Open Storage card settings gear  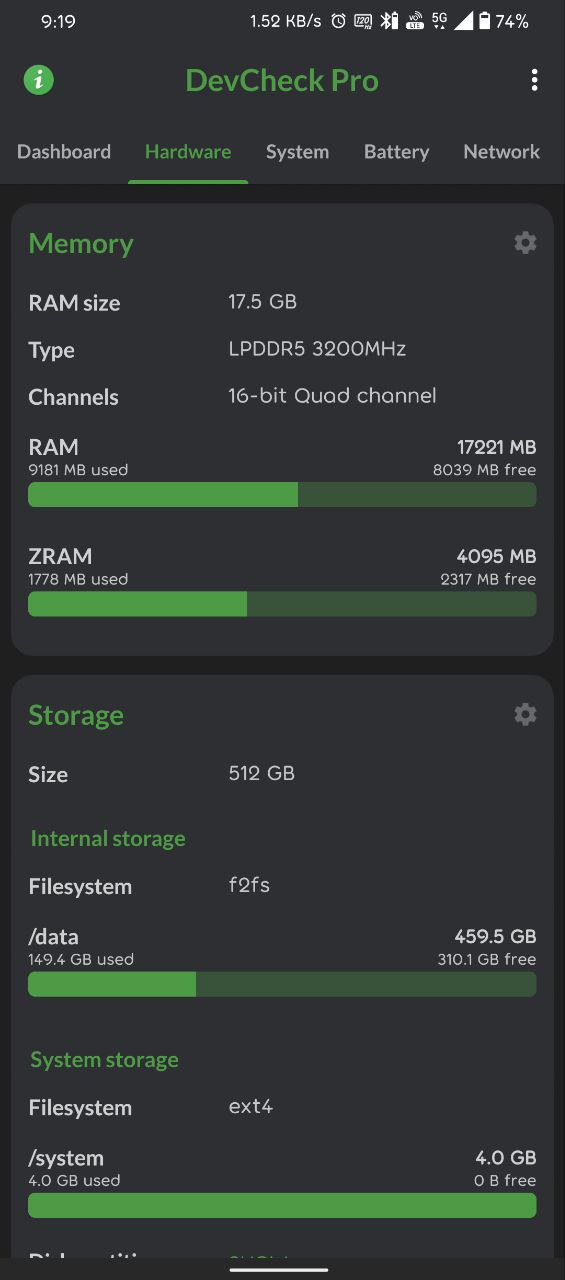[525, 714]
